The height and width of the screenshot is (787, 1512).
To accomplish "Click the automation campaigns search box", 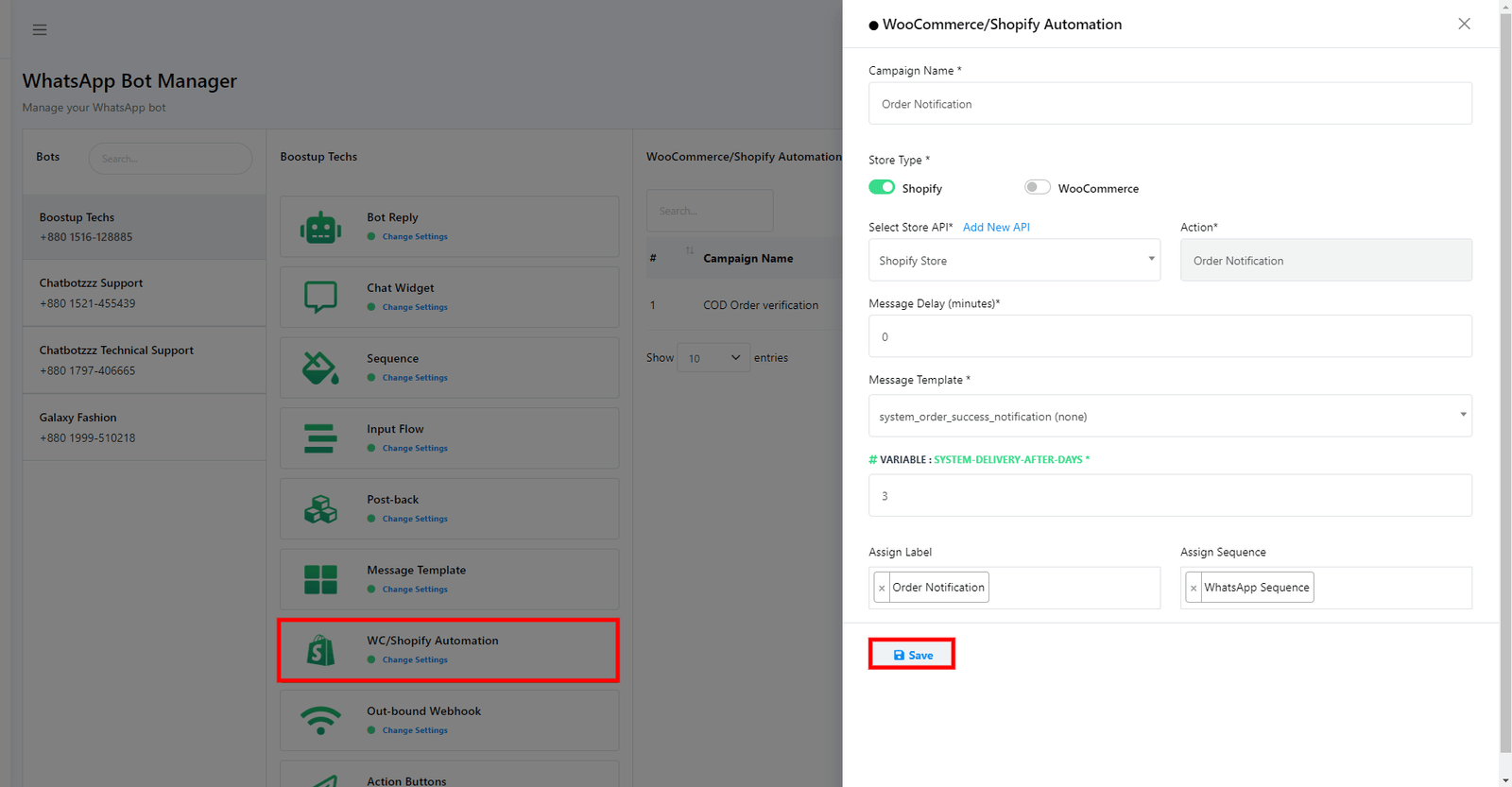I will click(710, 211).
